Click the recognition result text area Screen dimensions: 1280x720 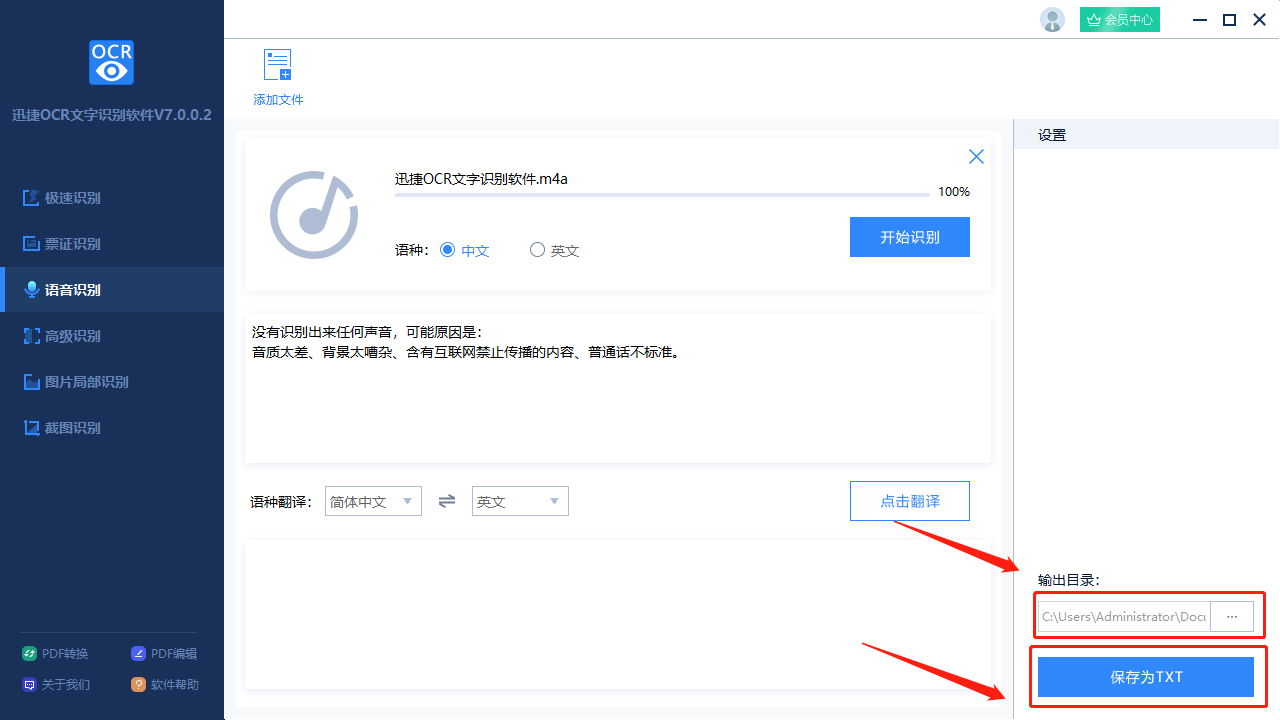617,388
